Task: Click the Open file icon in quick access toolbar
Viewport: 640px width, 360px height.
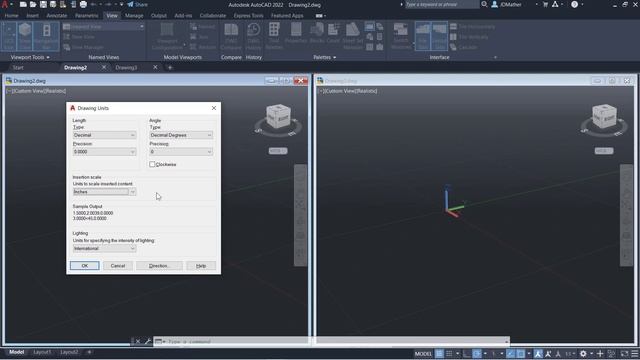Action: pyautogui.click(x=33, y=4)
